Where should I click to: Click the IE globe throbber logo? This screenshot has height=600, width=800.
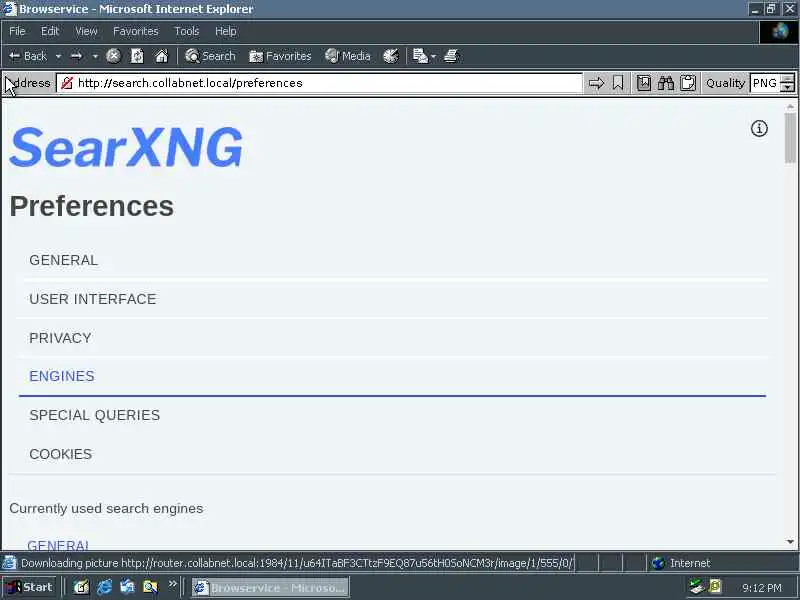click(779, 32)
